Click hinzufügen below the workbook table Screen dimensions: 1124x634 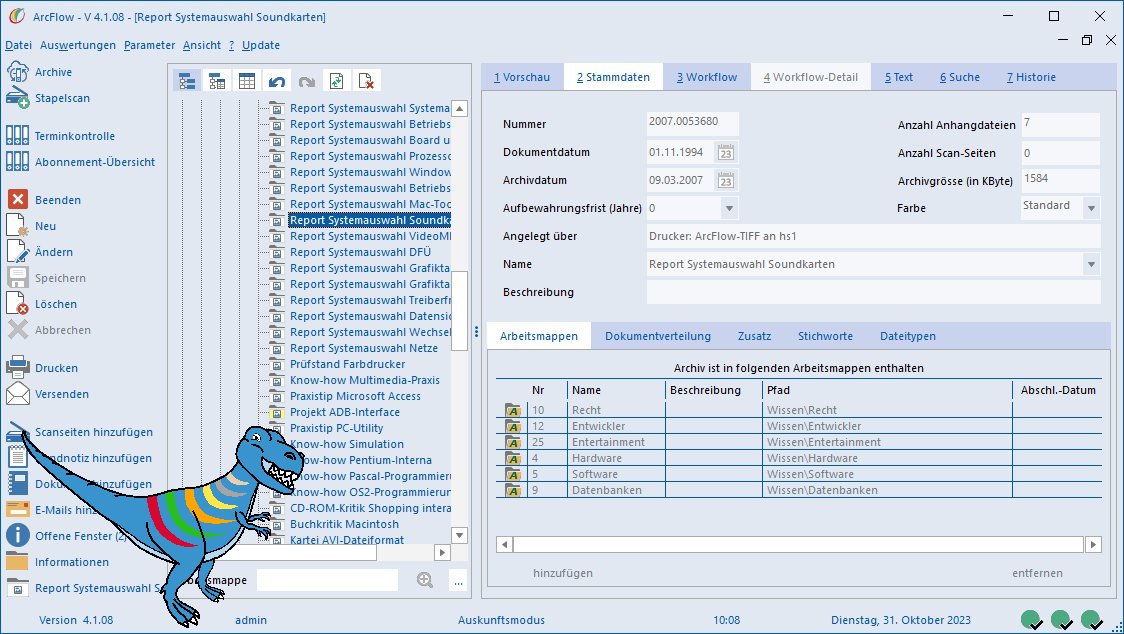(x=563, y=573)
